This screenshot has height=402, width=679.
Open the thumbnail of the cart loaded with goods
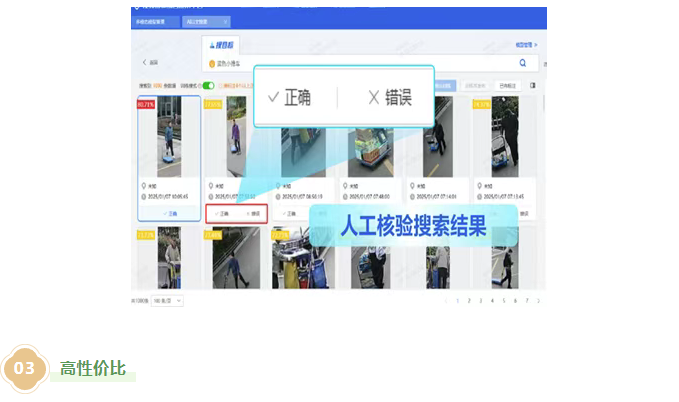pos(371,152)
